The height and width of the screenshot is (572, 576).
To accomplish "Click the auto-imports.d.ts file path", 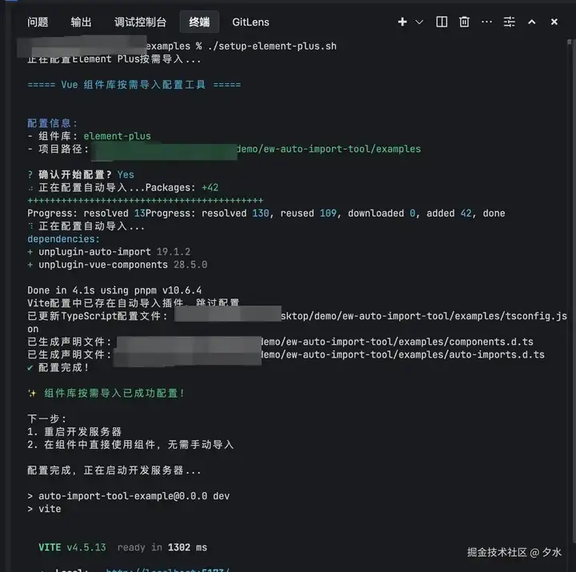I will [x=330, y=355].
